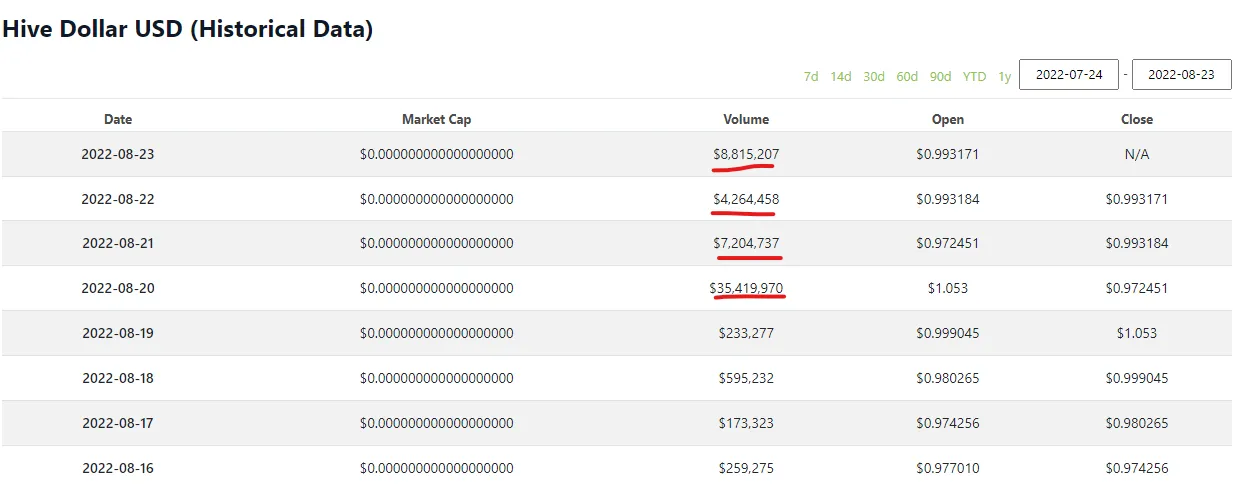The width and height of the screenshot is (1233, 489).
Task: Select the date cell 2022-08-18
Action: [x=118, y=378]
